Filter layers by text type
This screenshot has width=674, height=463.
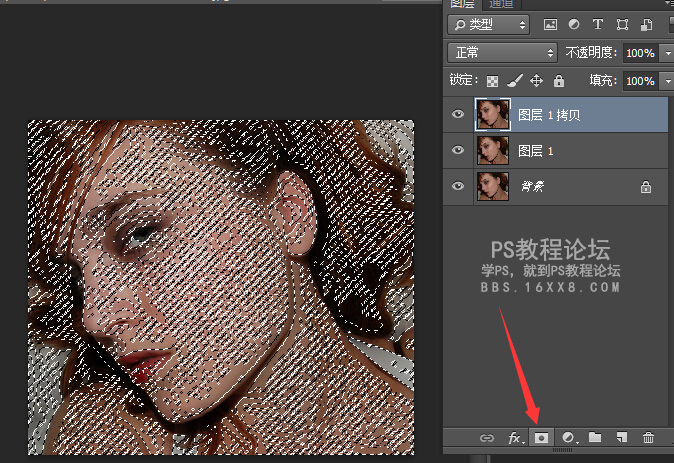point(598,24)
